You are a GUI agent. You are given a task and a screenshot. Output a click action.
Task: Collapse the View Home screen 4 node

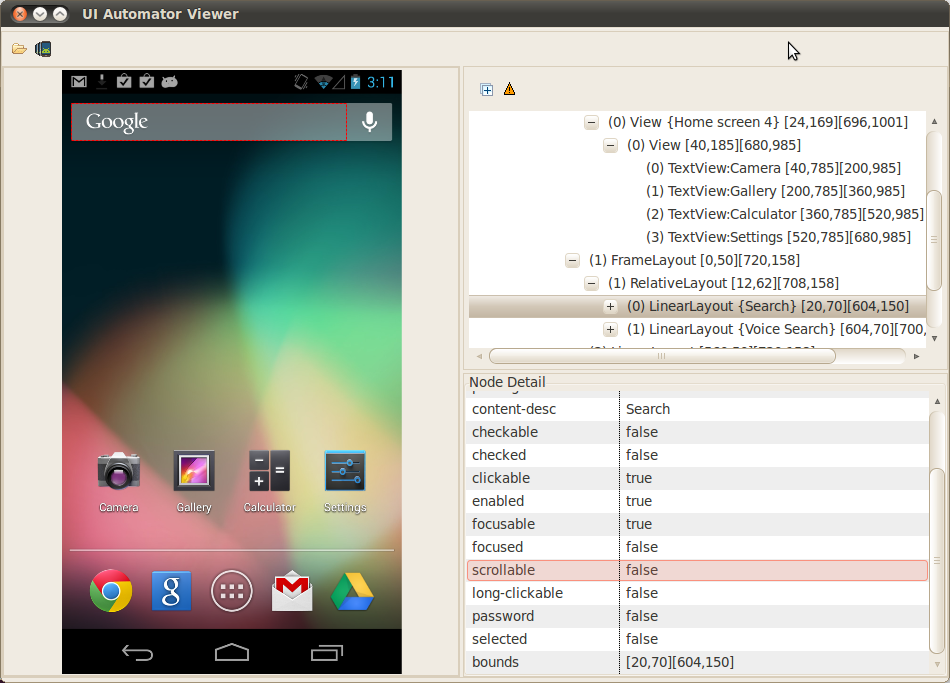click(591, 122)
